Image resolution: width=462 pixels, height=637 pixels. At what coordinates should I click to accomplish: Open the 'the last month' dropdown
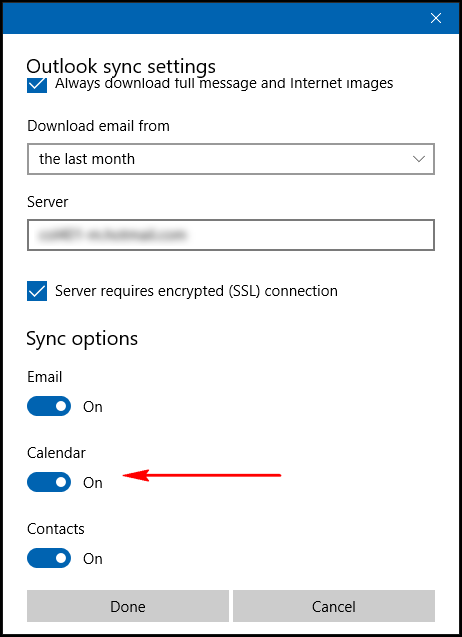[231, 159]
